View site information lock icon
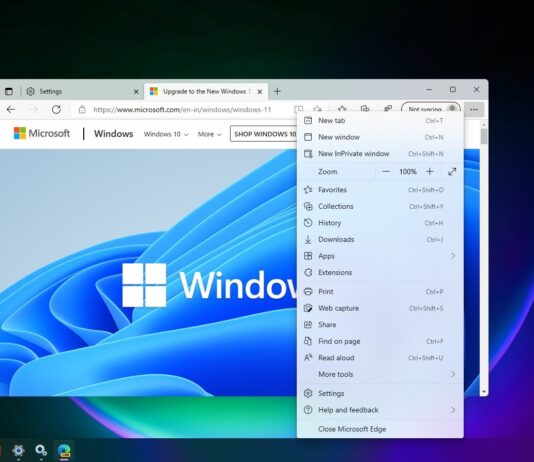This screenshot has width=534, height=462. click(82, 109)
